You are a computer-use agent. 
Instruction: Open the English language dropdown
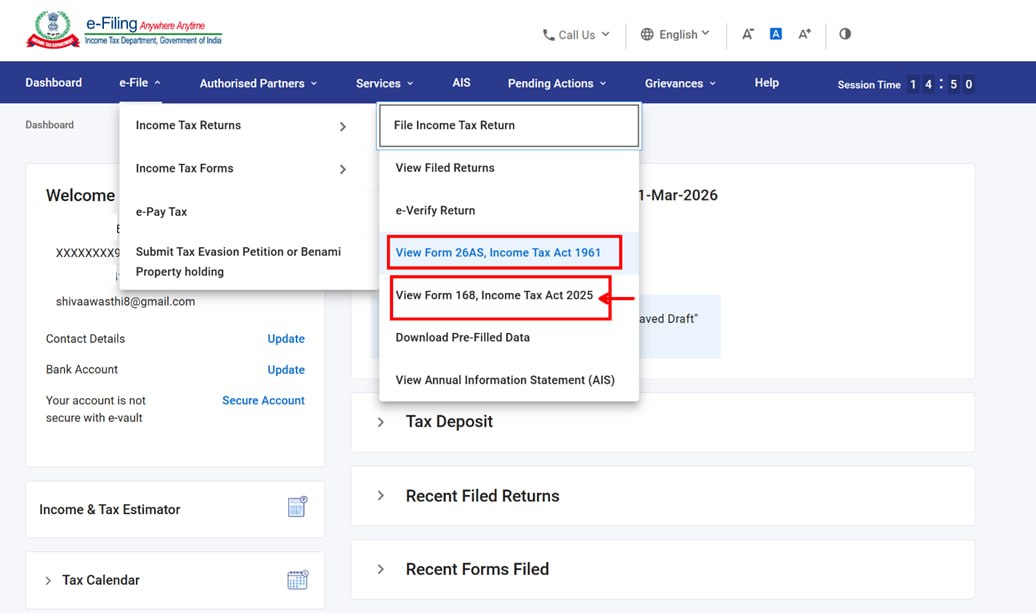(675, 34)
